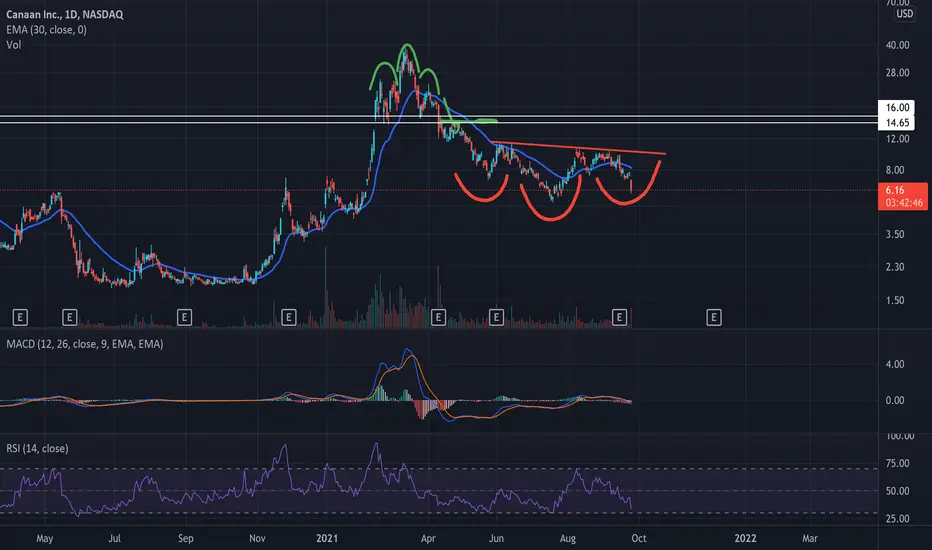This screenshot has height=550, width=932.
Task: Click the Sep label on time axis
Action: tap(185, 539)
